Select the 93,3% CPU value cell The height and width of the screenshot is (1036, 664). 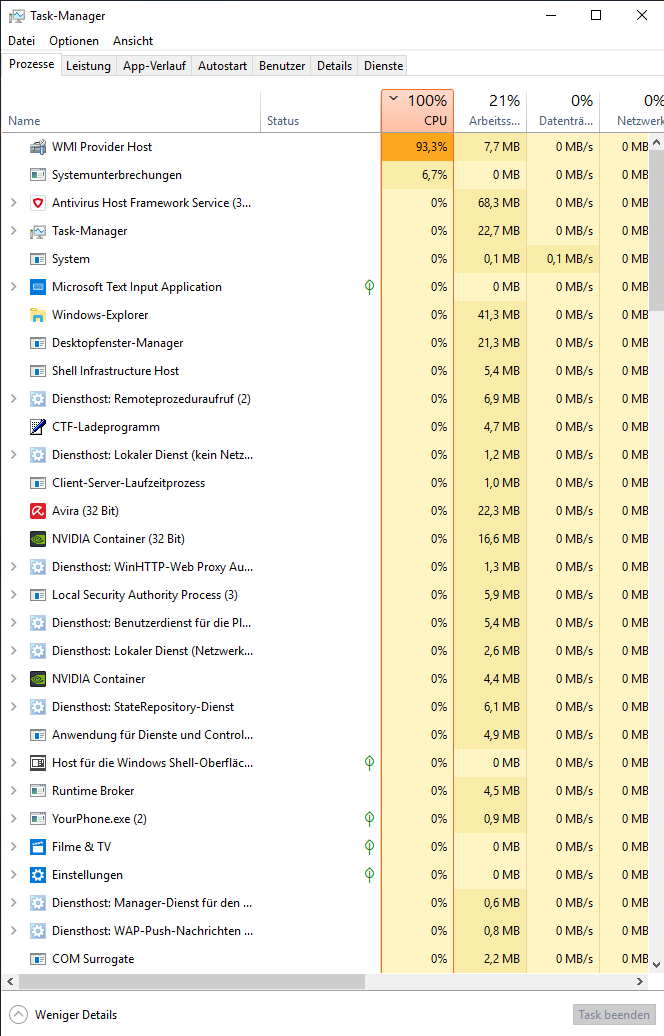click(418, 147)
